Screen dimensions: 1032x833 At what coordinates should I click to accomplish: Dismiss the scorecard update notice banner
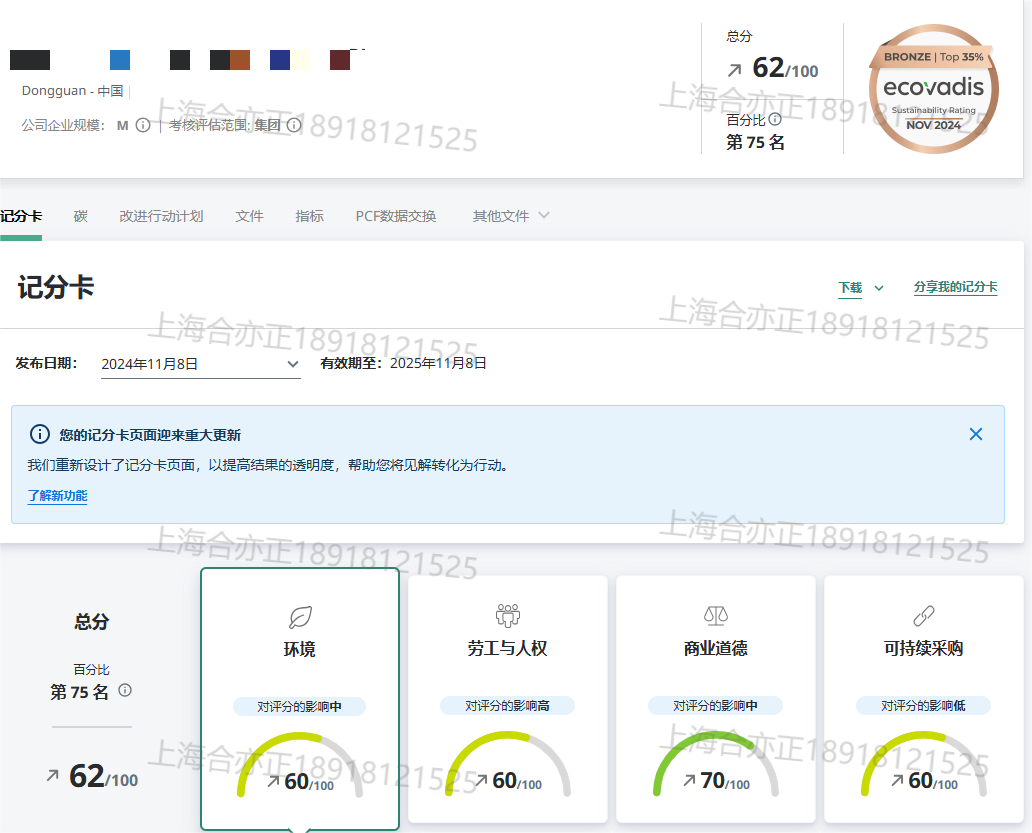[x=976, y=434]
